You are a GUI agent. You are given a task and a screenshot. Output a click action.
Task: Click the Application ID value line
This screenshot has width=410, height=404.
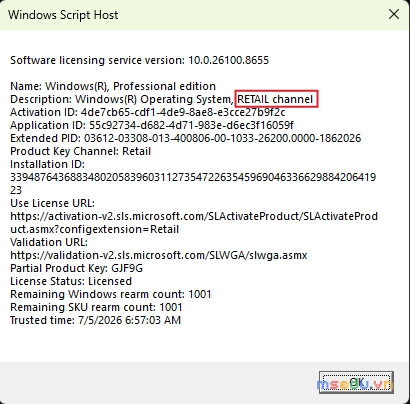pos(152,125)
